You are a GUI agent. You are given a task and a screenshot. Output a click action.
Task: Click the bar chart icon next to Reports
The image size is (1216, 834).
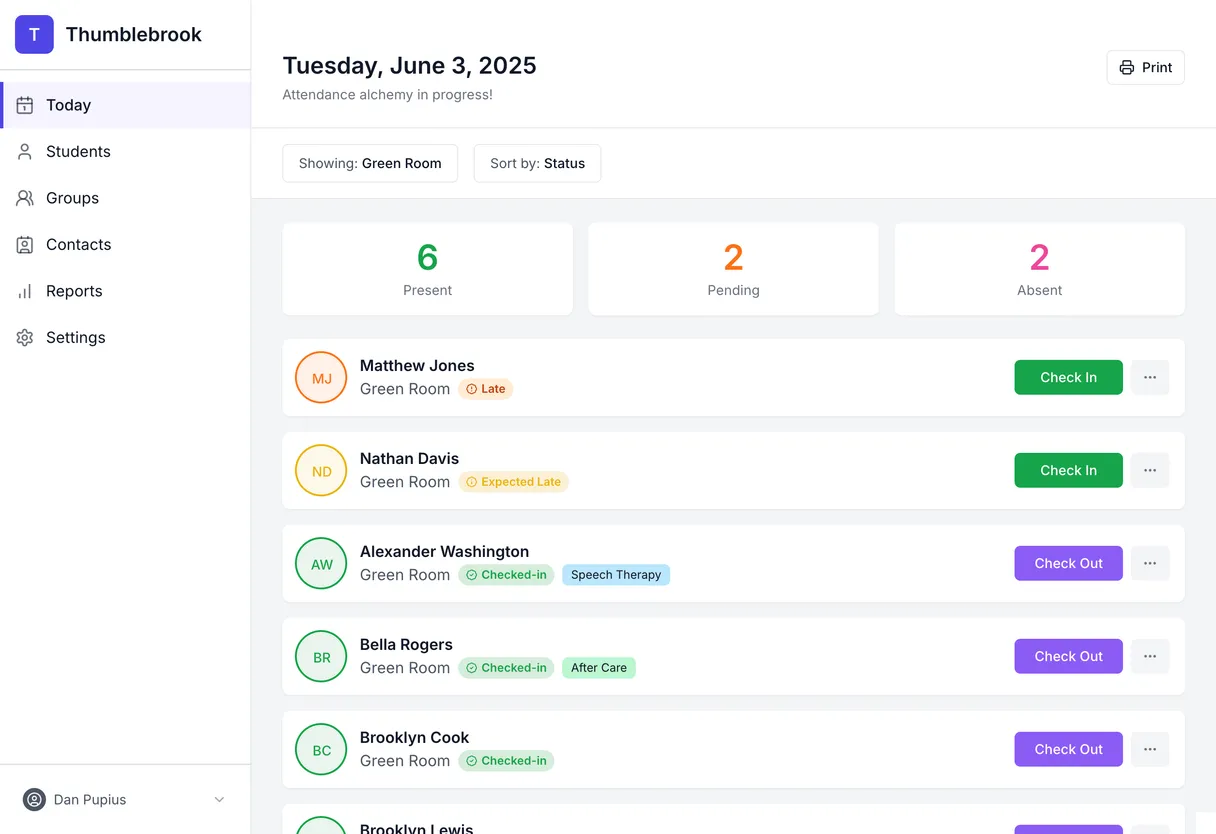pyautogui.click(x=25, y=291)
